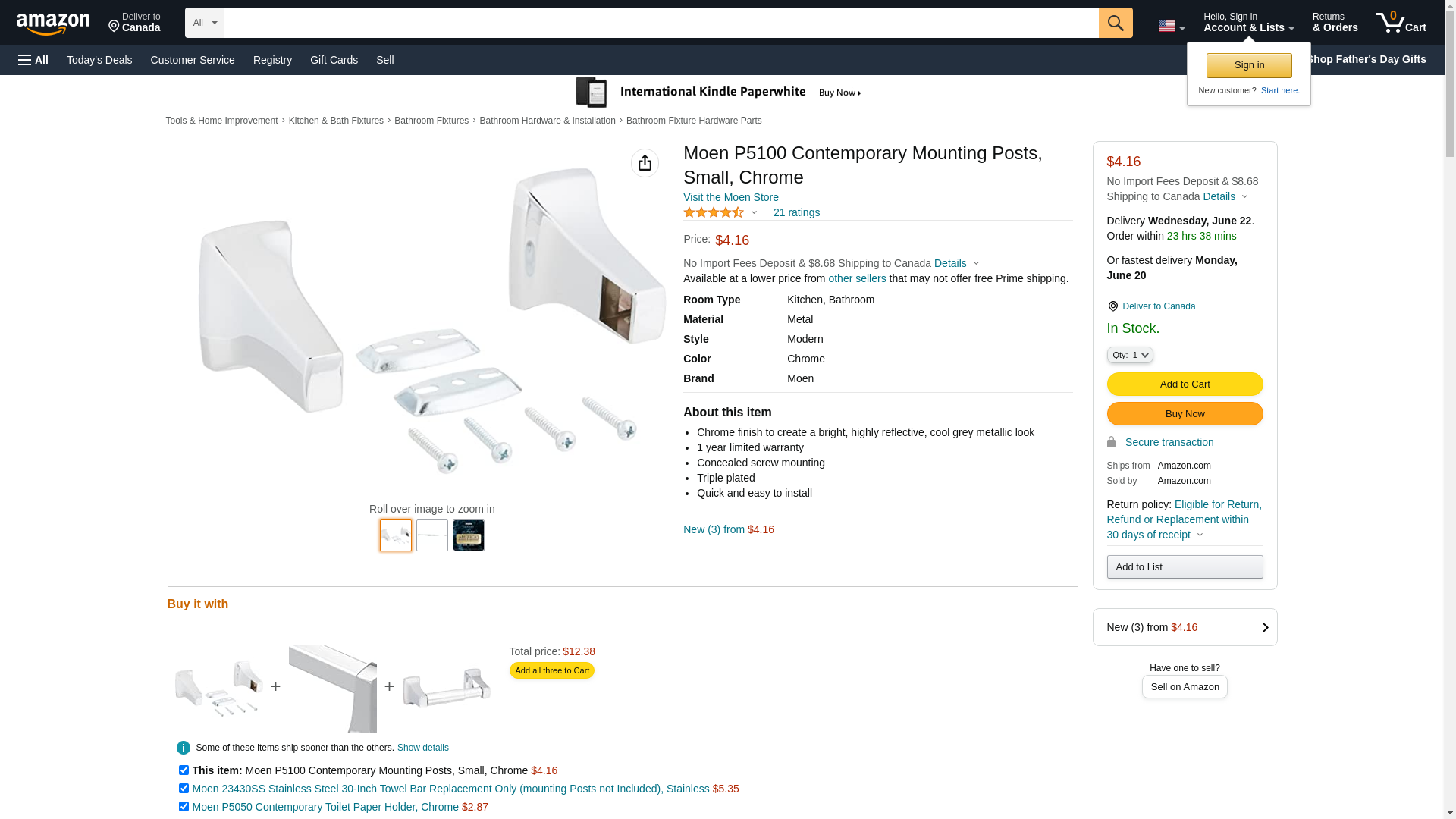Click the Add to Cart button
The image size is (1456, 819).
point(1185,384)
